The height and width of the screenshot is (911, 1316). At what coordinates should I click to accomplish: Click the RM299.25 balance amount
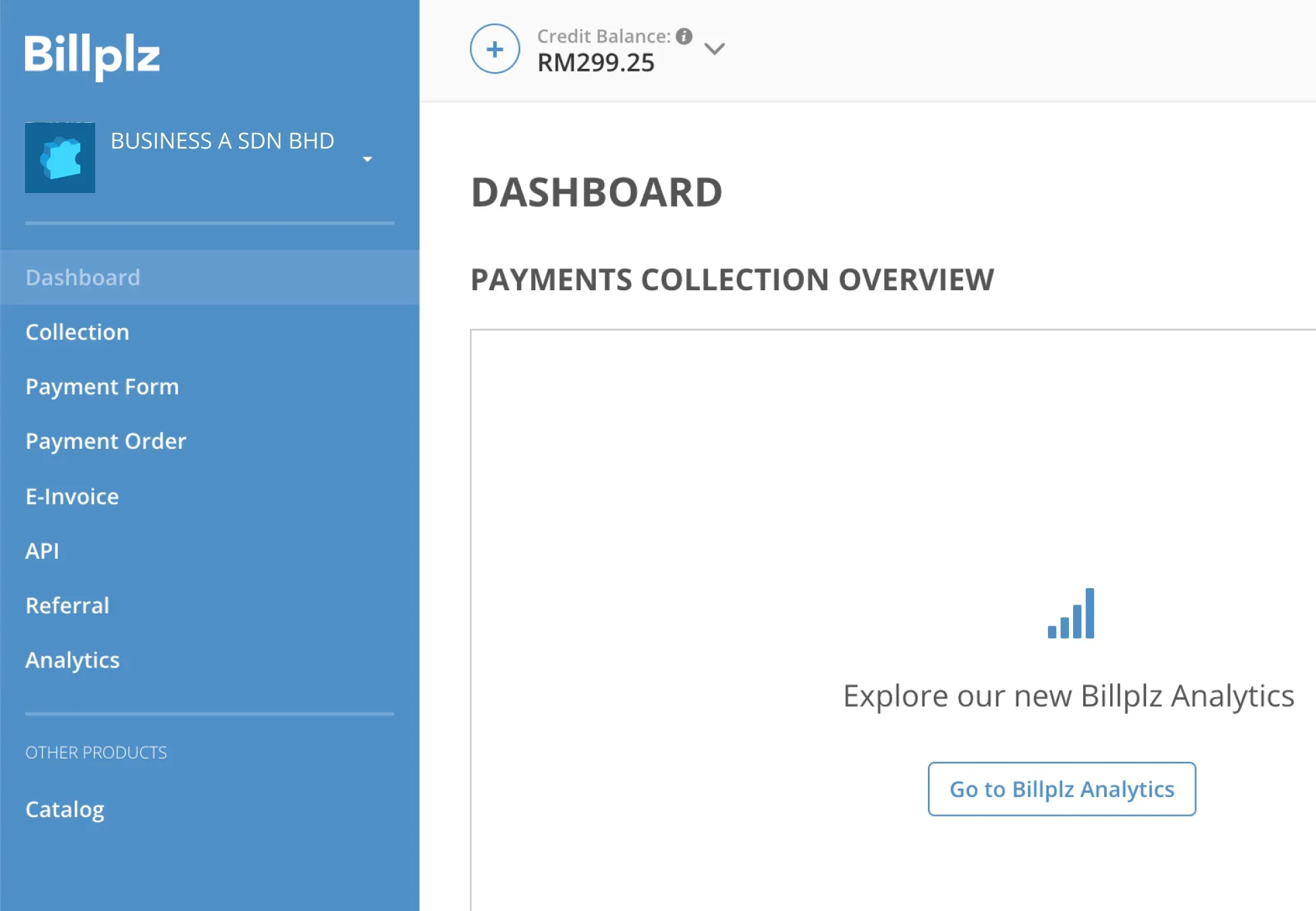(x=596, y=63)
